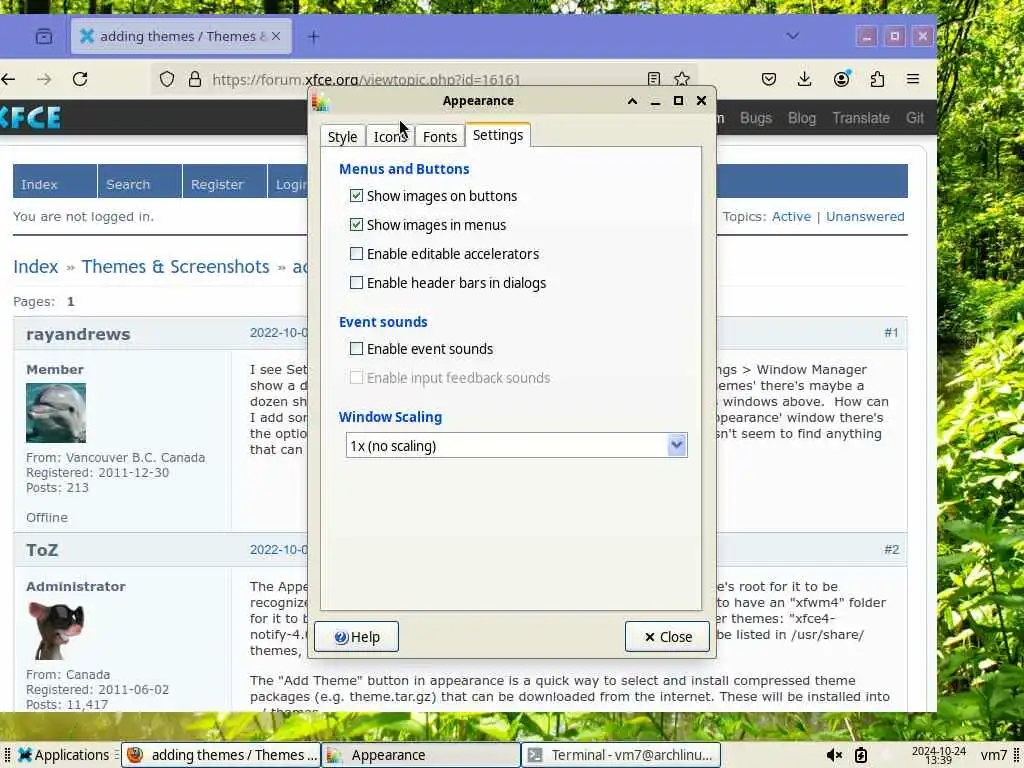Click Index breadcrumb link
The width and height of the screenshot is (1024, 768).
[36, 266]
